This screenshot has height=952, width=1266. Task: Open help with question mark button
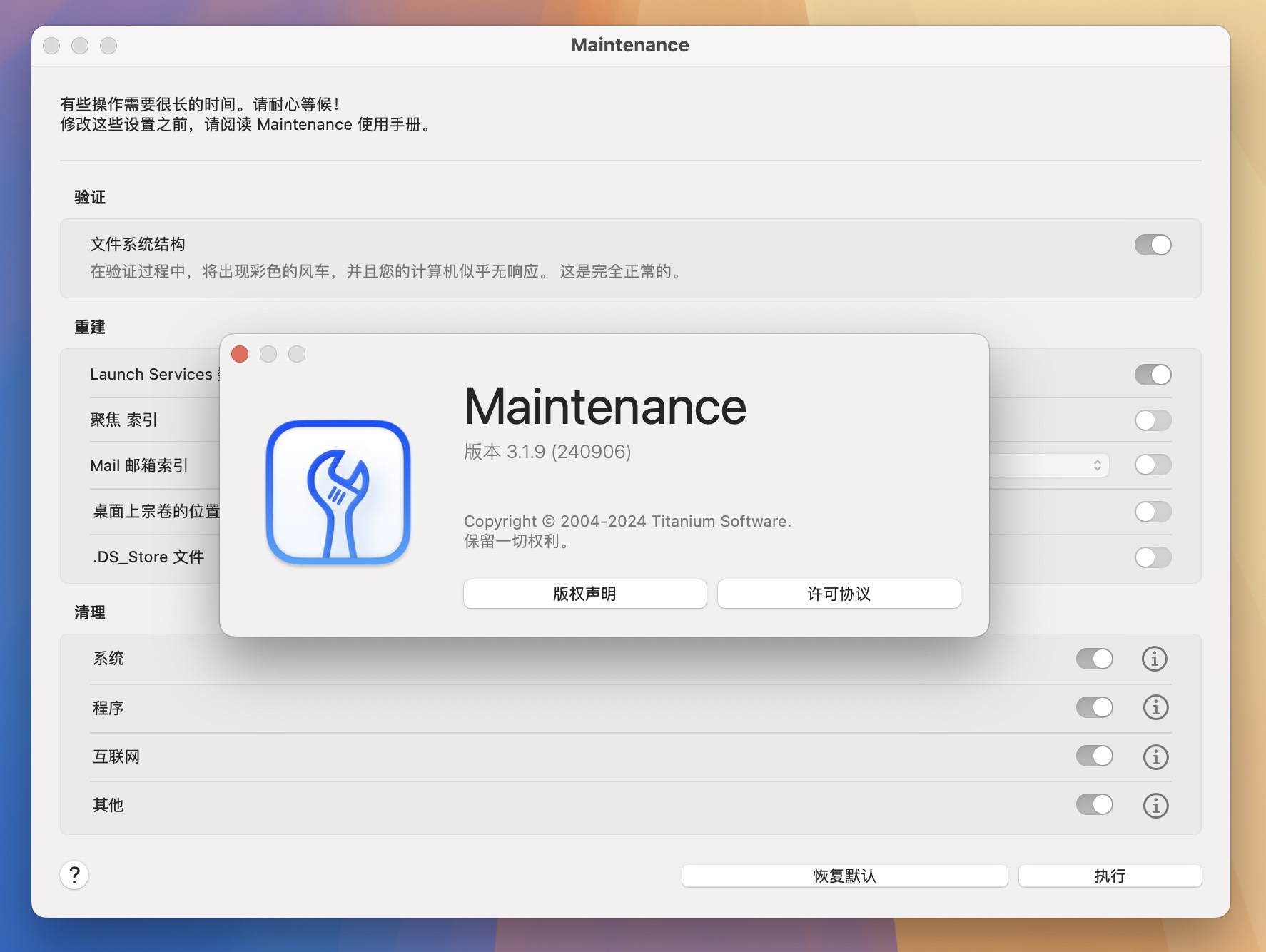[74, 875]
